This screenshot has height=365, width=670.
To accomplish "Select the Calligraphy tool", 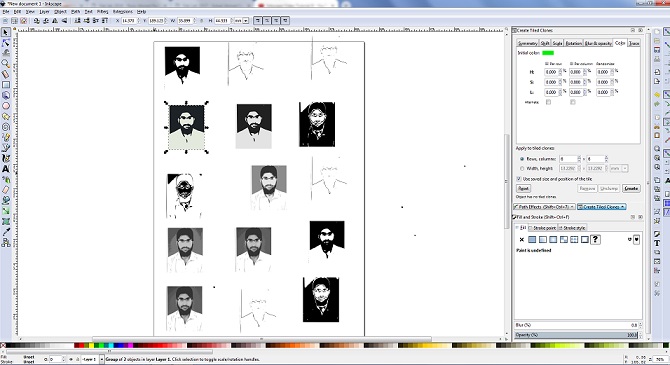I will click(6, 158).
